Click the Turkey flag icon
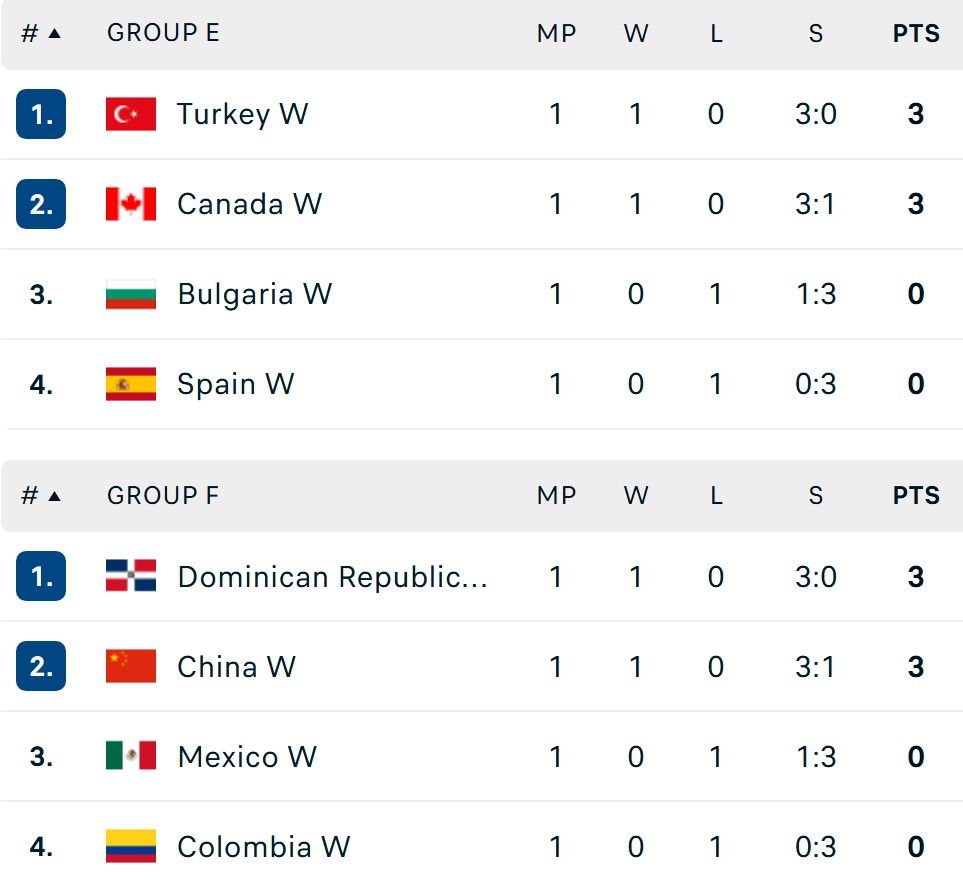Screen dimensions: 963x884 (x=131, y=114)
